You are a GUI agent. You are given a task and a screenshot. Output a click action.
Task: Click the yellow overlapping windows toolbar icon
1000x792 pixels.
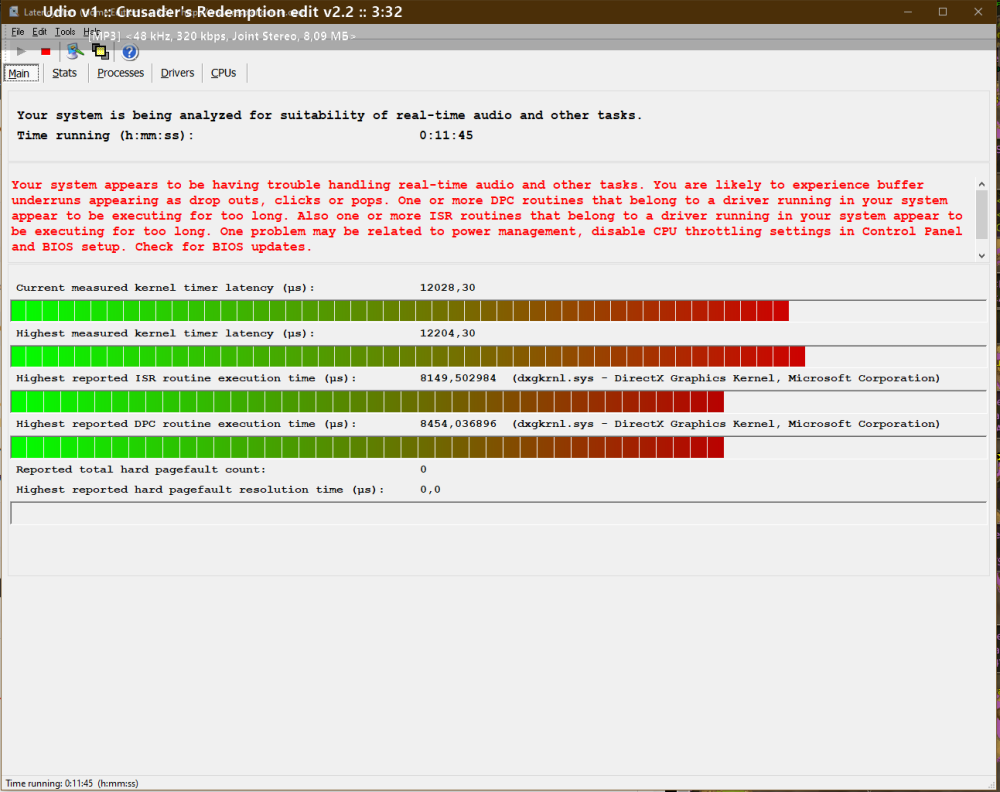pyautogui.click(x=100, y=51)
